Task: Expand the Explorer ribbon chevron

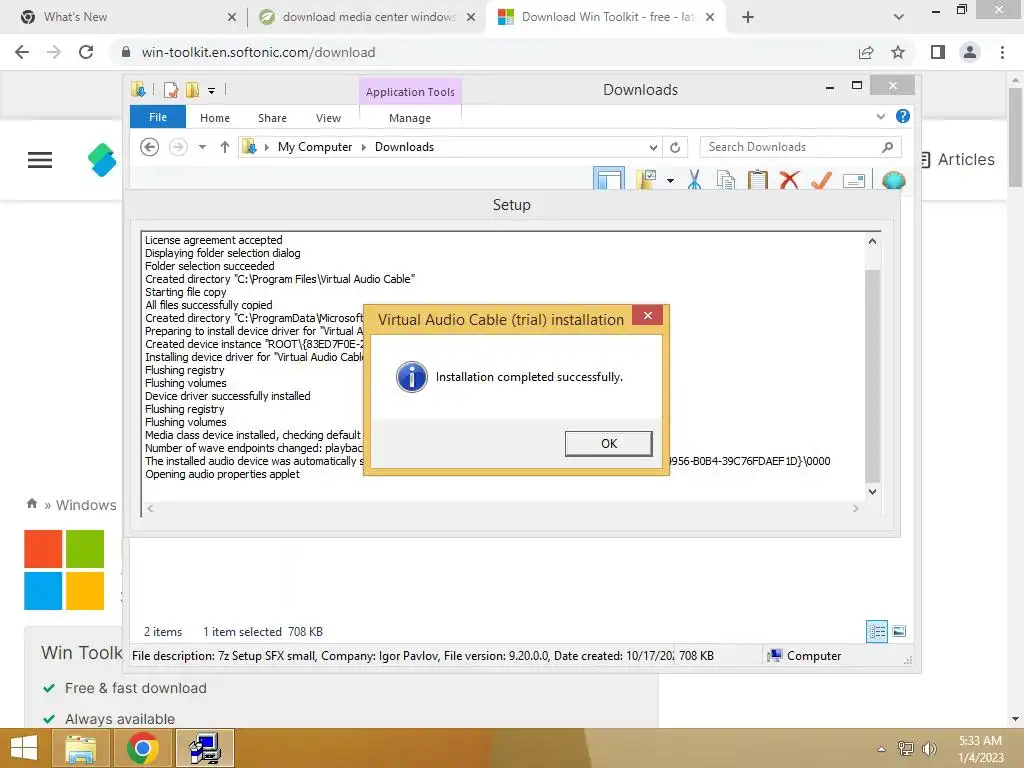Action: pyautogui.click(x=880, y=116)
